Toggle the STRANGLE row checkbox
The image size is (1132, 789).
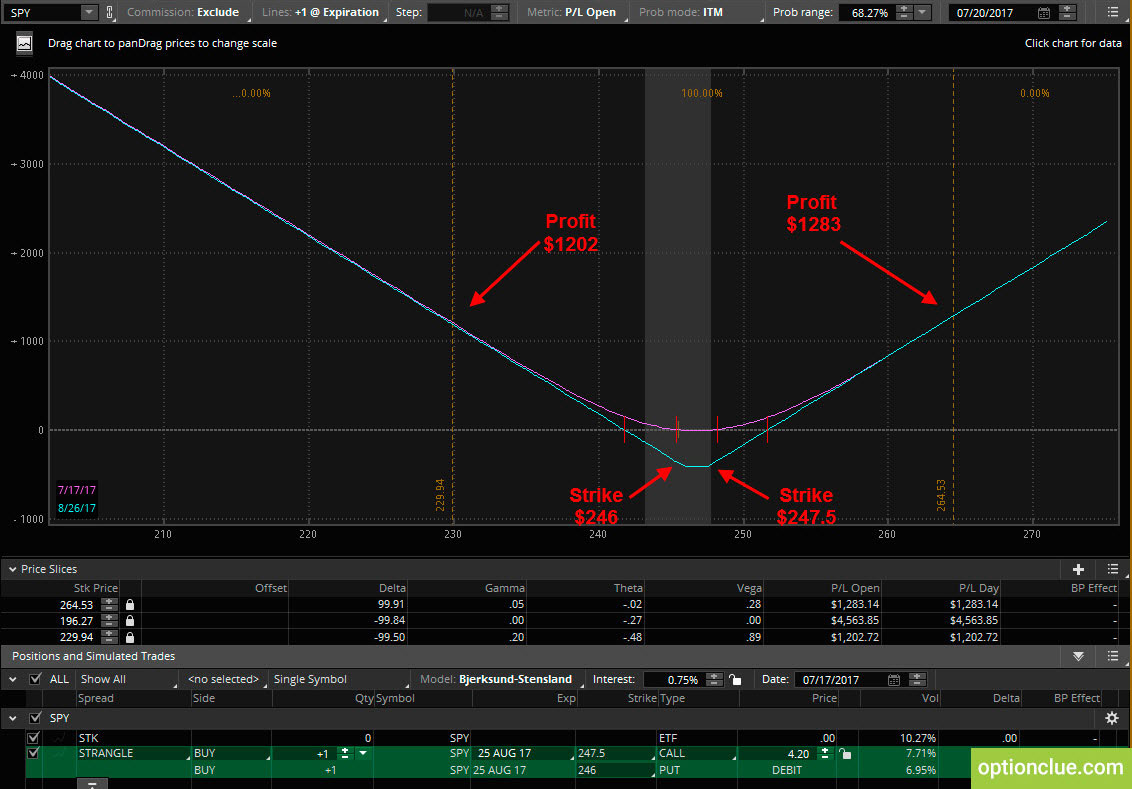[33, 753]
